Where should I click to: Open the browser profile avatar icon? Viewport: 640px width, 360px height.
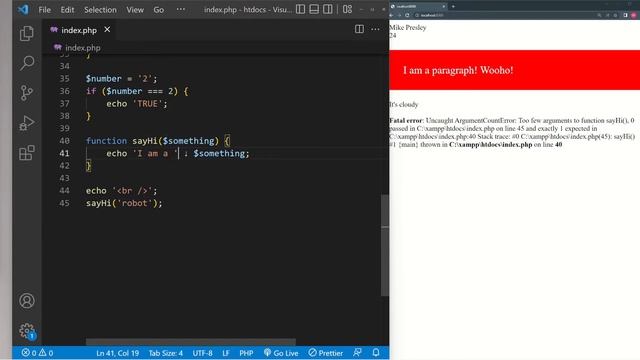[x=633, y=15]
